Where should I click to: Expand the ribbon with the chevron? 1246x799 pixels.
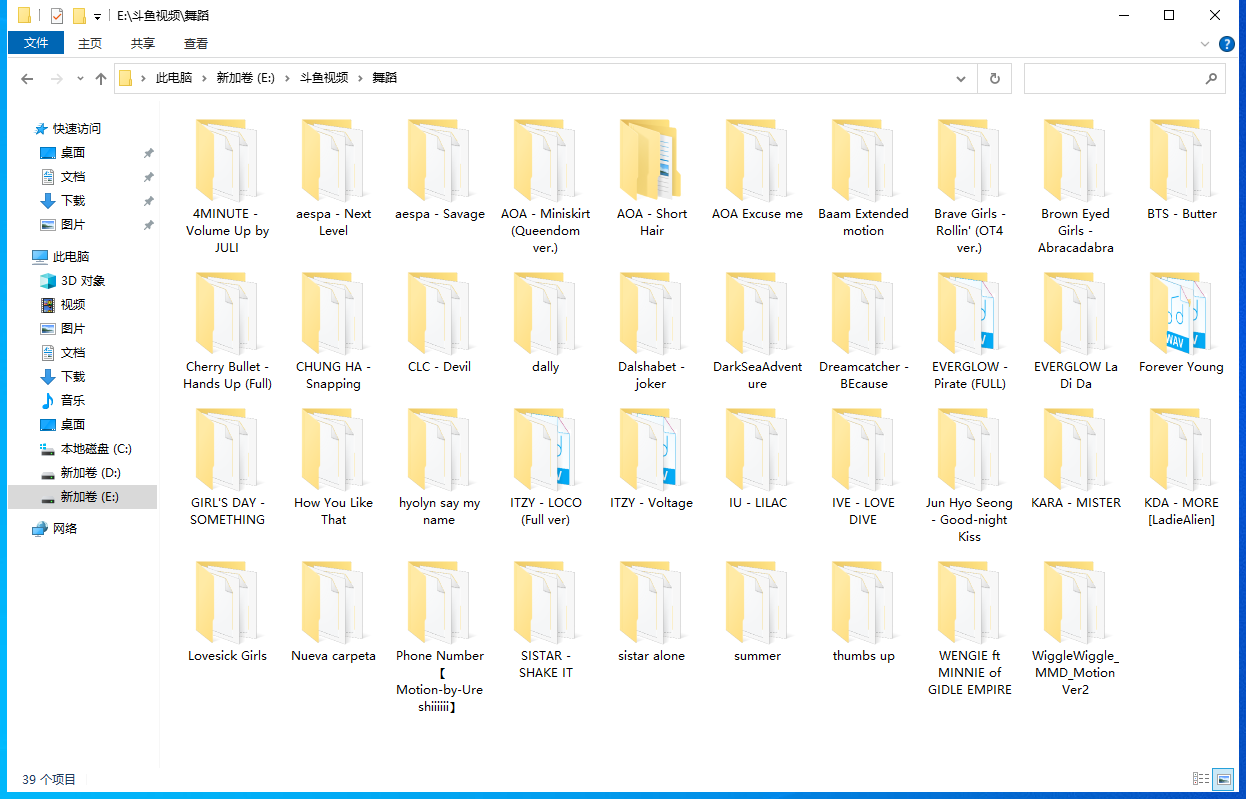click(1205, 44)
